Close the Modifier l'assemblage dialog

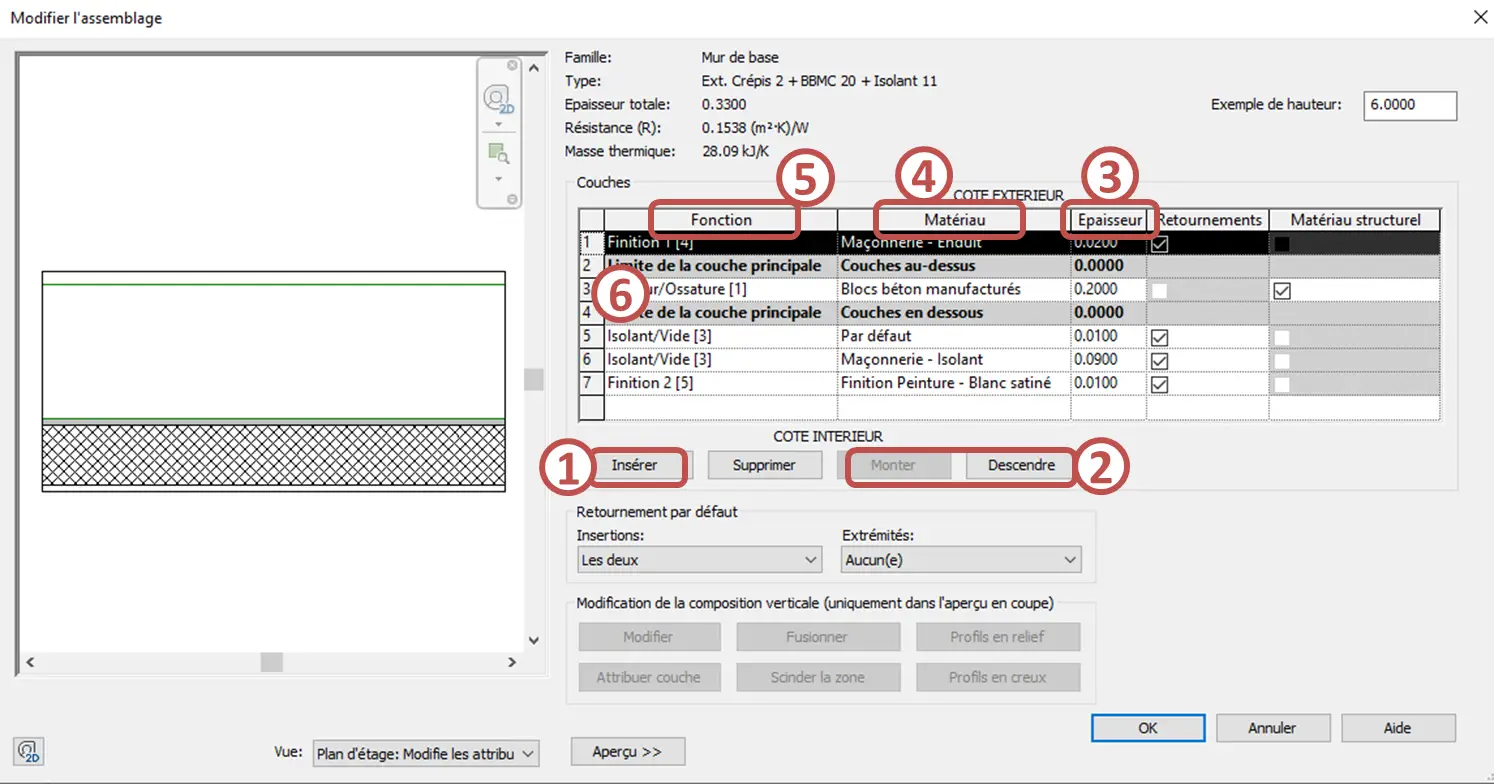point(1480,17)
